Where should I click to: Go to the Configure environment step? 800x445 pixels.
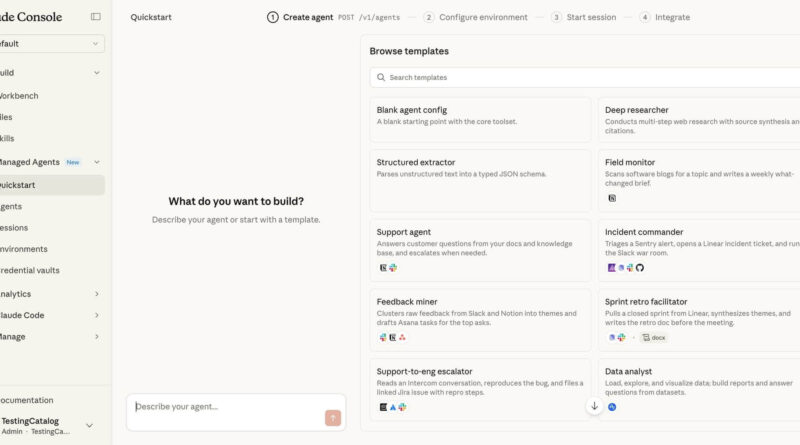pos(475,17)
